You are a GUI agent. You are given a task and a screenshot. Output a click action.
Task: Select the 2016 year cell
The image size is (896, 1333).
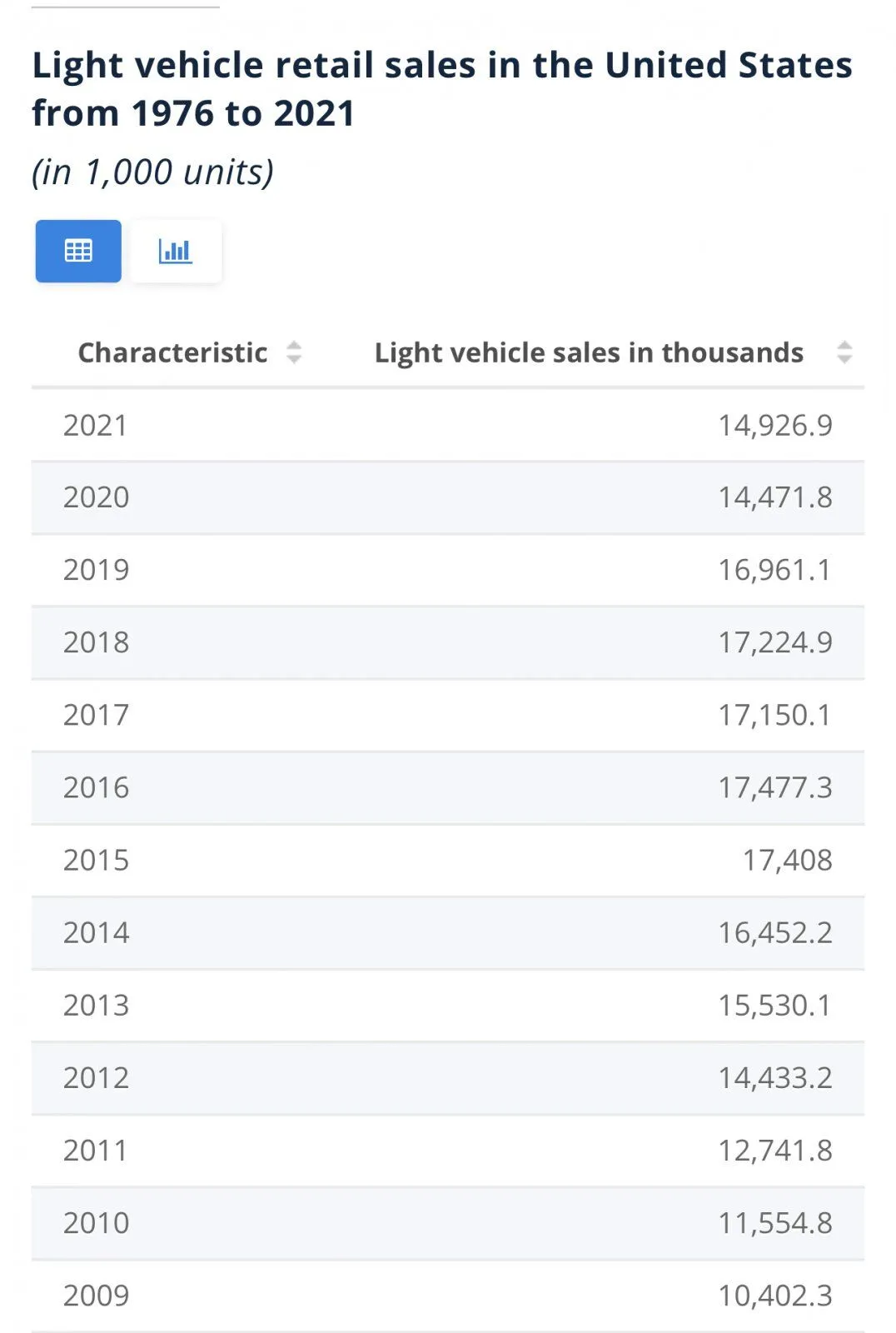click(97, 787)
